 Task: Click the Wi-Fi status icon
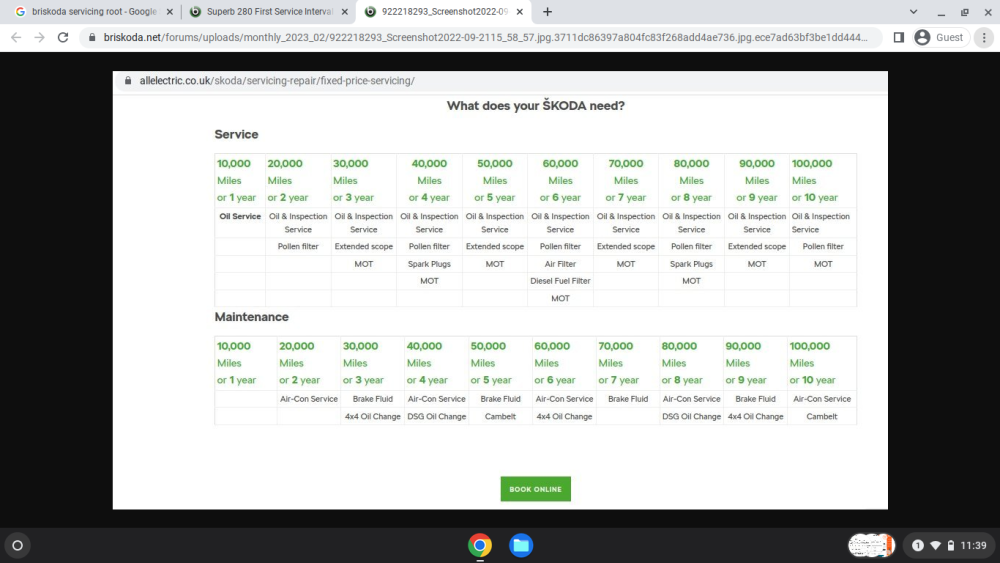pos(935,545)
